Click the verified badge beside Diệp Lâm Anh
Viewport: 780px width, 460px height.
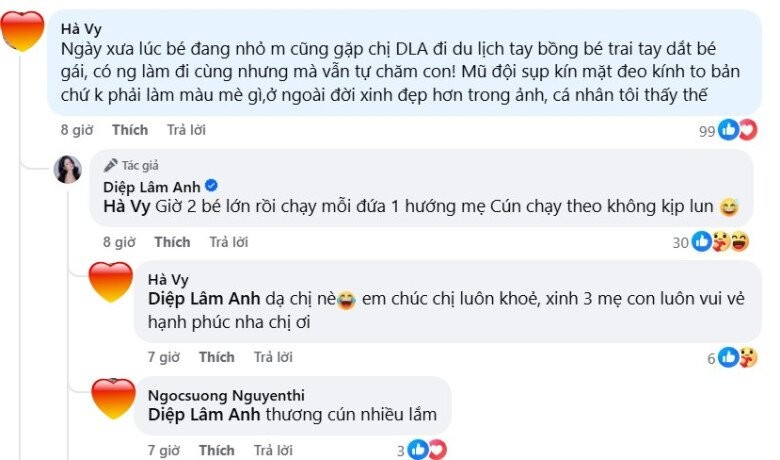[x=211, y=185]
